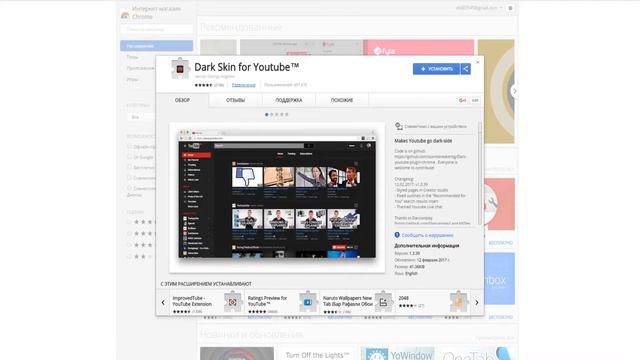Click the Сообщить о нарушении link
The image size is (640, 360).
tap(427, 235)
